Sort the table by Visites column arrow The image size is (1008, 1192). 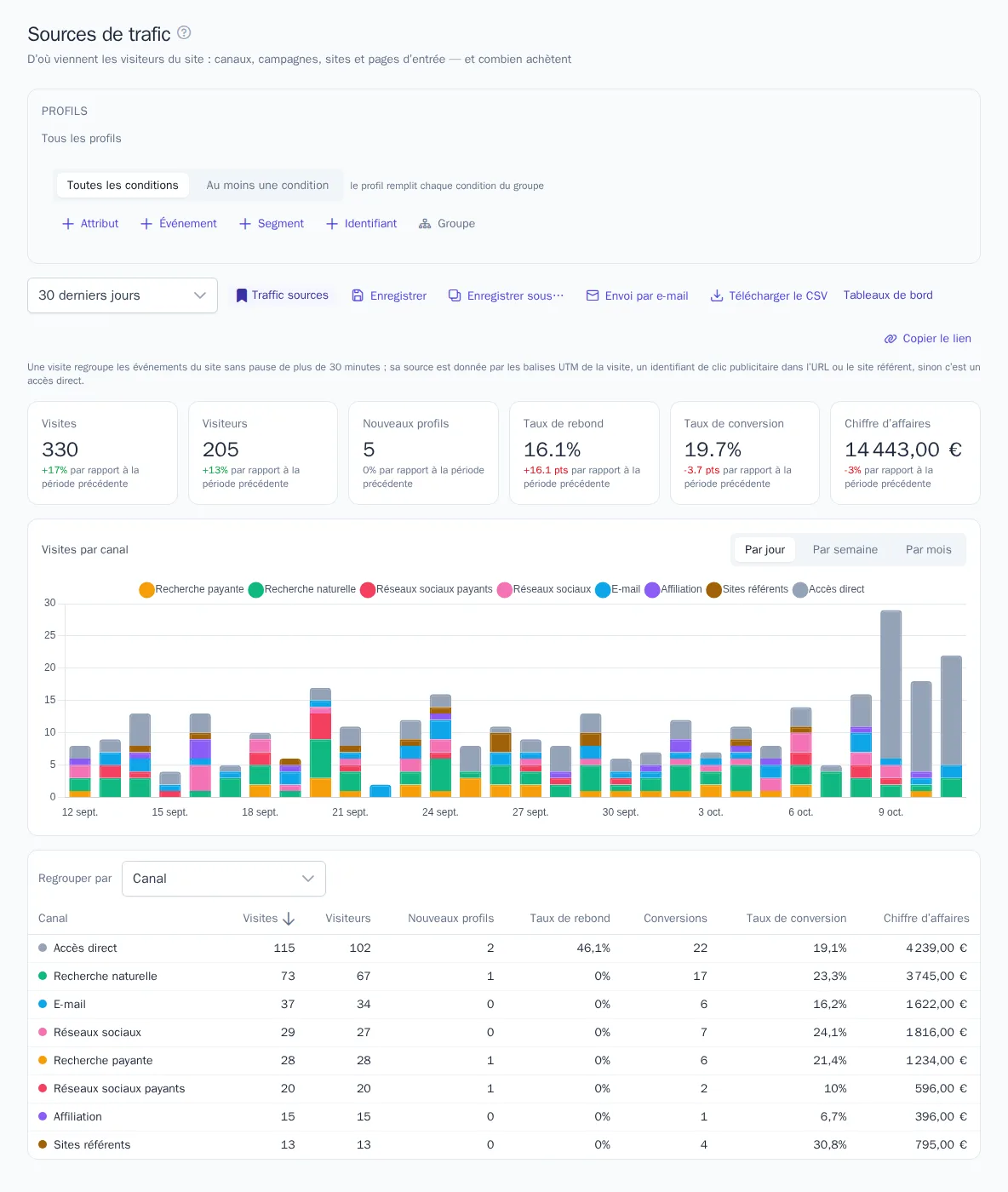pos(289,919)
